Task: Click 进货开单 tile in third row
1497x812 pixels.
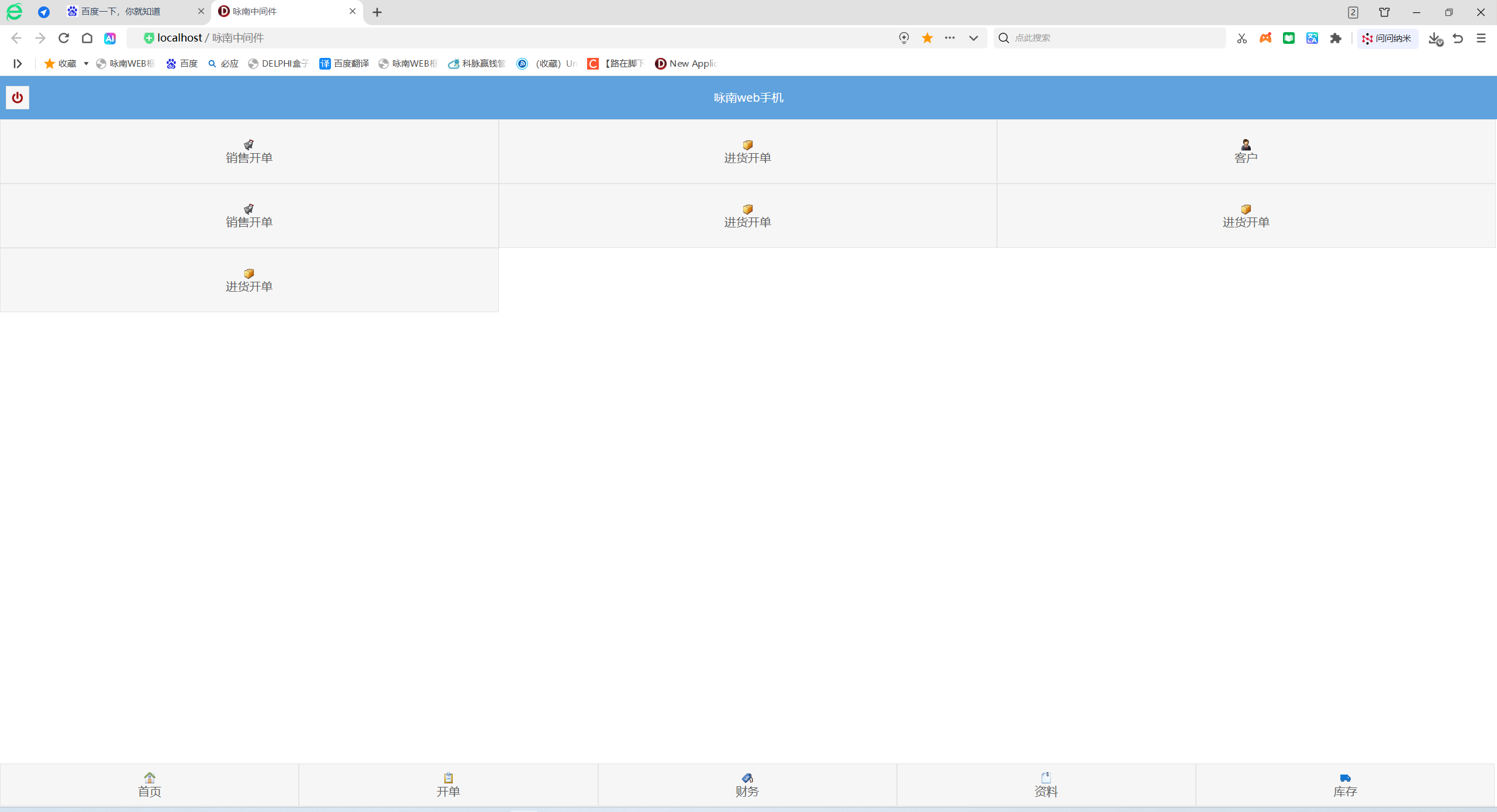Action: pos(249,280)
